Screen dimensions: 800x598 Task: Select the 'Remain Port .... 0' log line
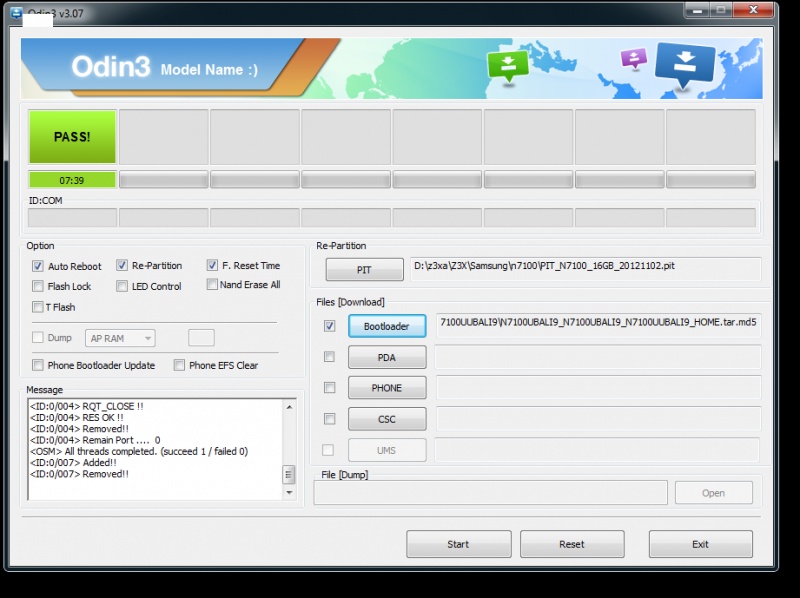(95, 440)
